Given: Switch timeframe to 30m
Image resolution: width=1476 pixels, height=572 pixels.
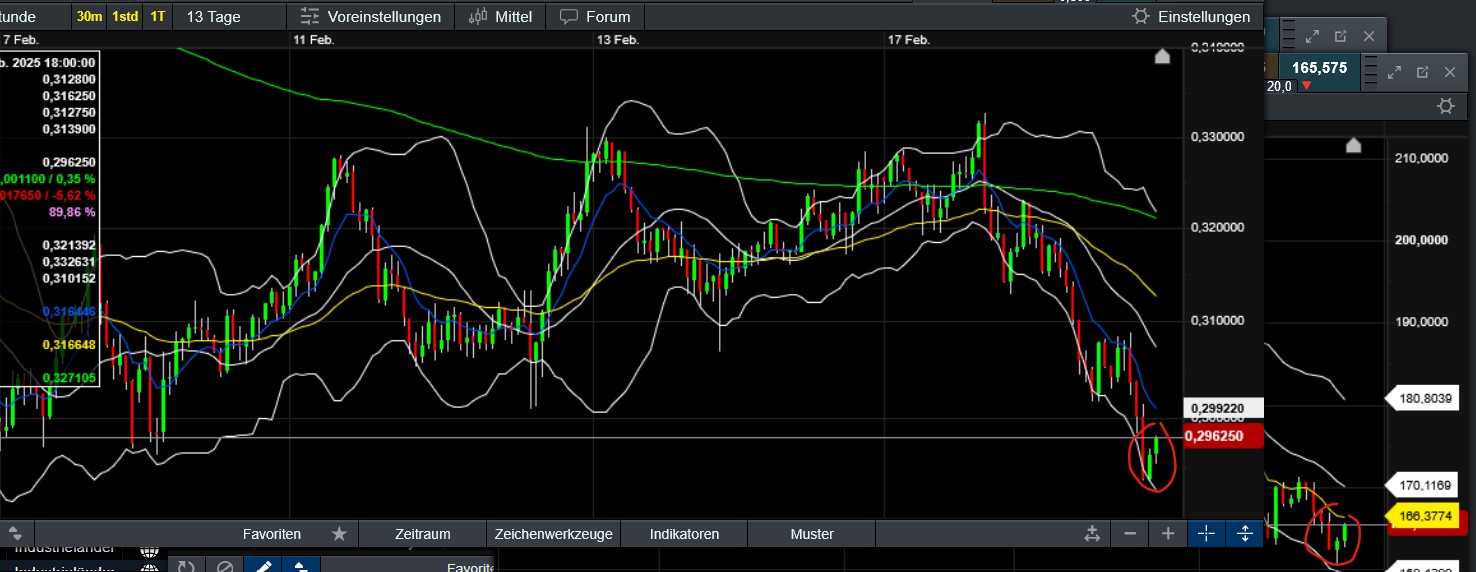Looking at the screenshot, I should coord(89,17).
